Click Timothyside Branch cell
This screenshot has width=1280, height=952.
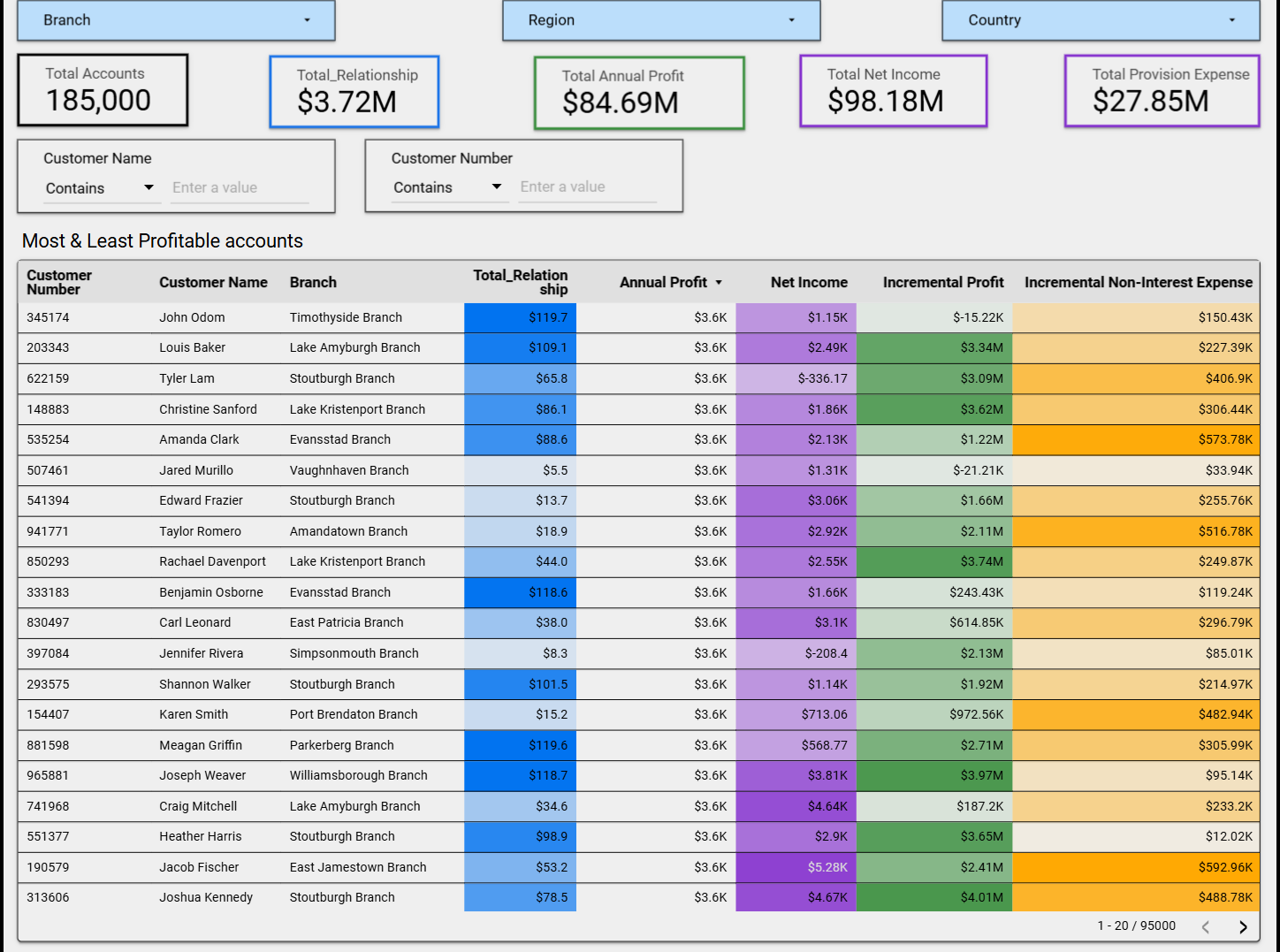[346, 317]
